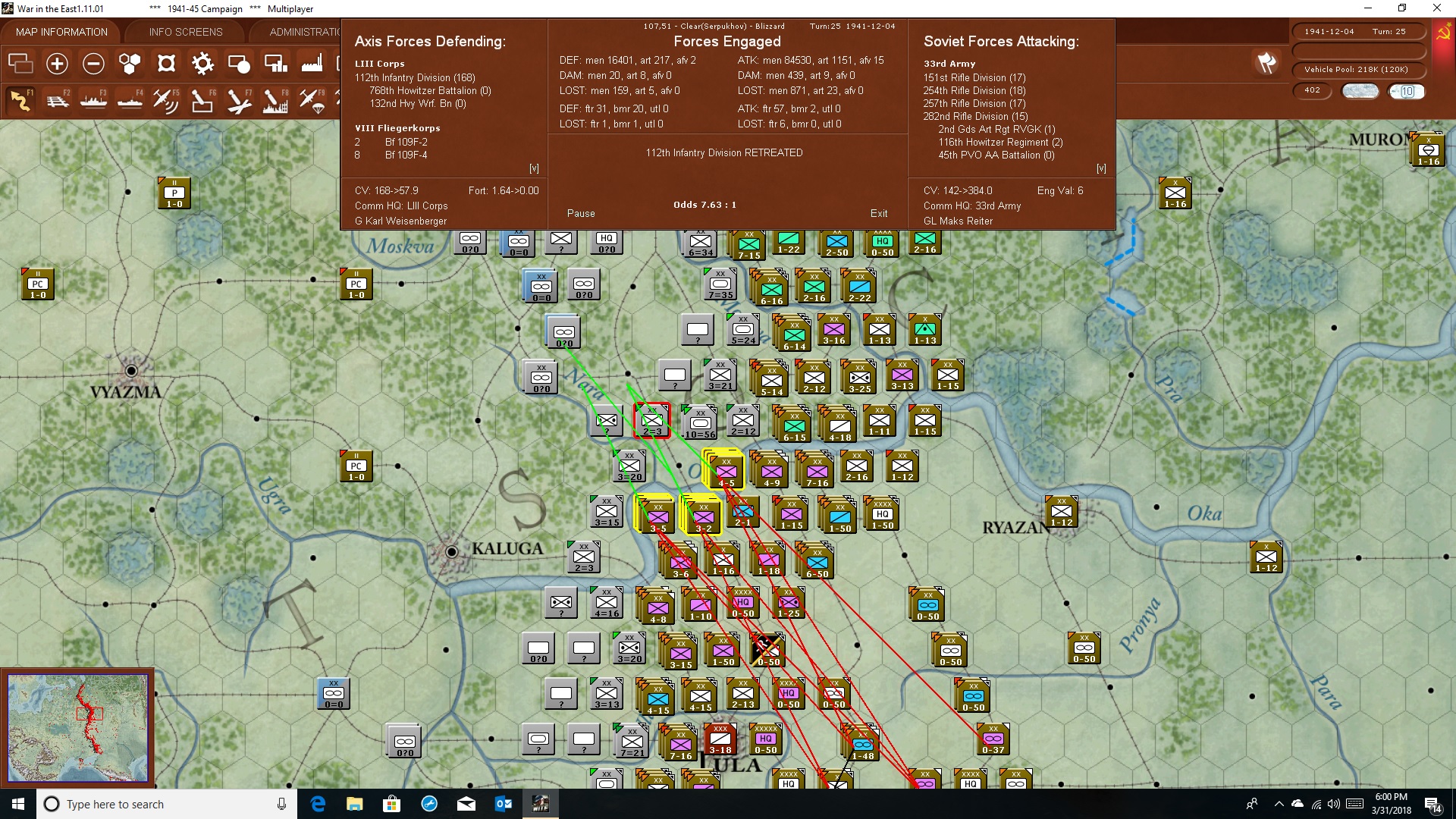Click the gear-shaped map toggle icon

click(202, 64)
